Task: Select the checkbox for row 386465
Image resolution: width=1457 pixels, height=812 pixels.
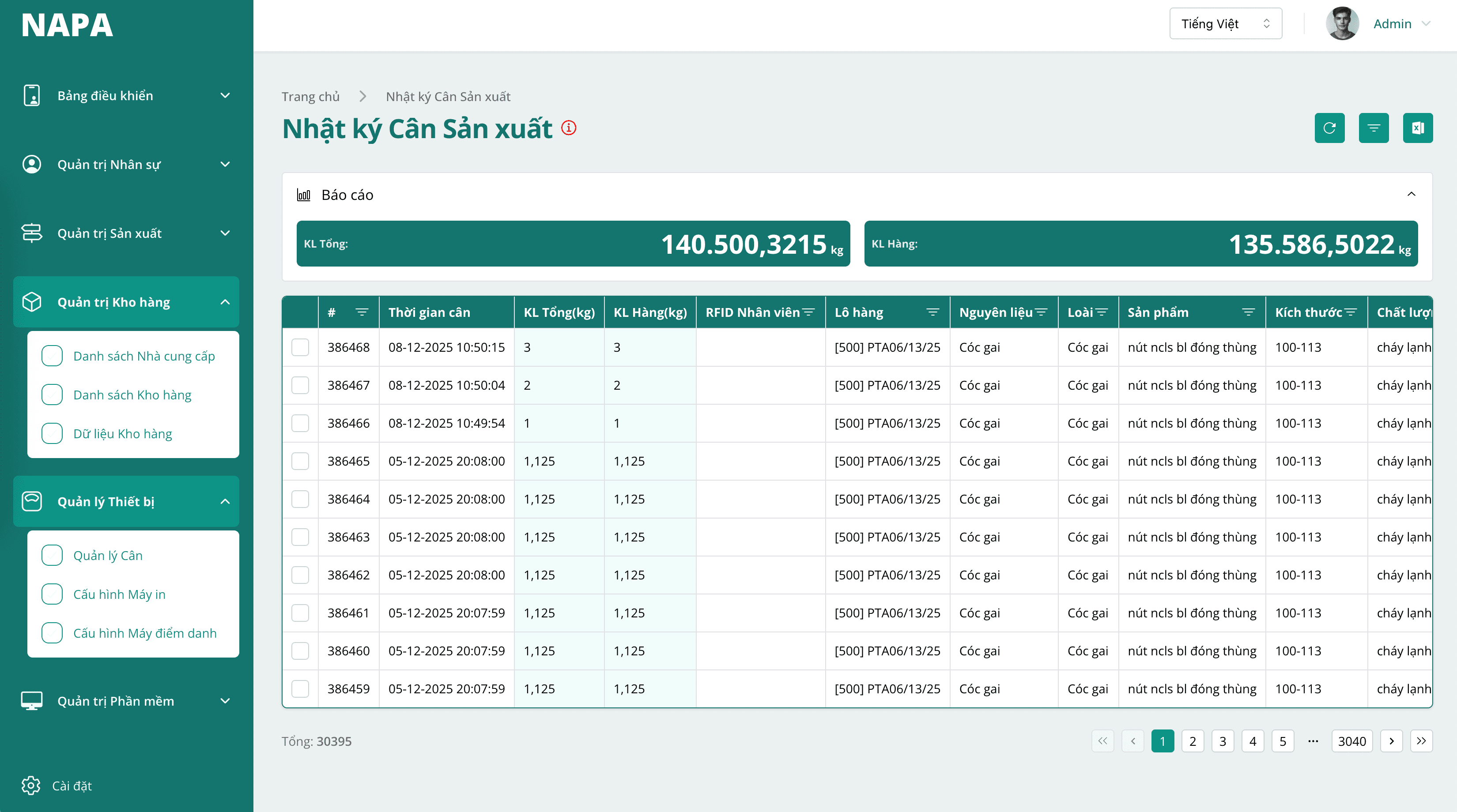Action: (x=300, y=461)
